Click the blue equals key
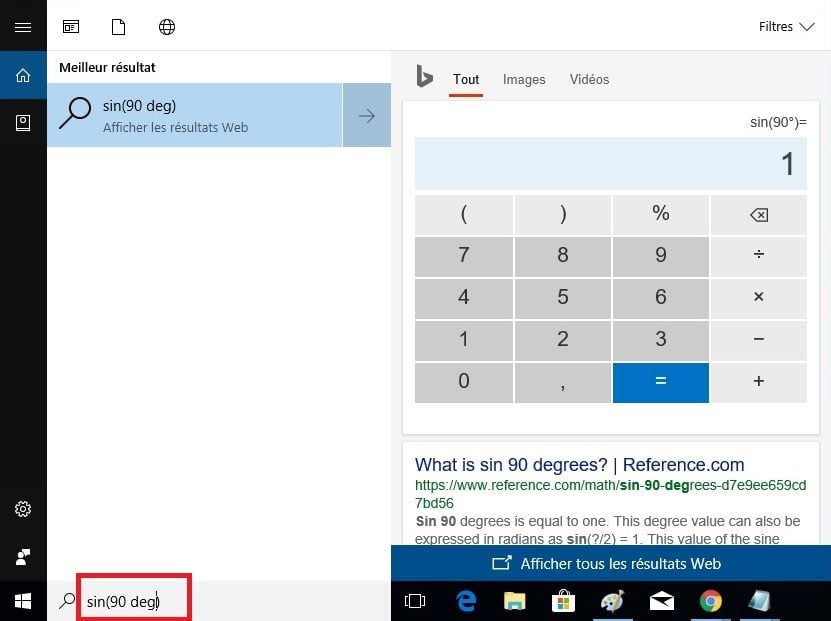 pos(660,383)
